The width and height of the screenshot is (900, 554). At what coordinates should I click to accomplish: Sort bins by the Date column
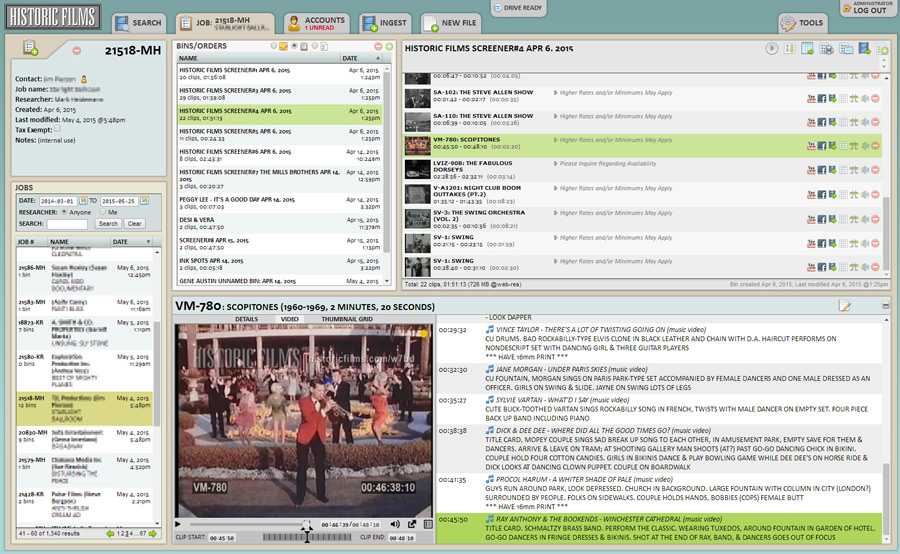click(362, 58)
